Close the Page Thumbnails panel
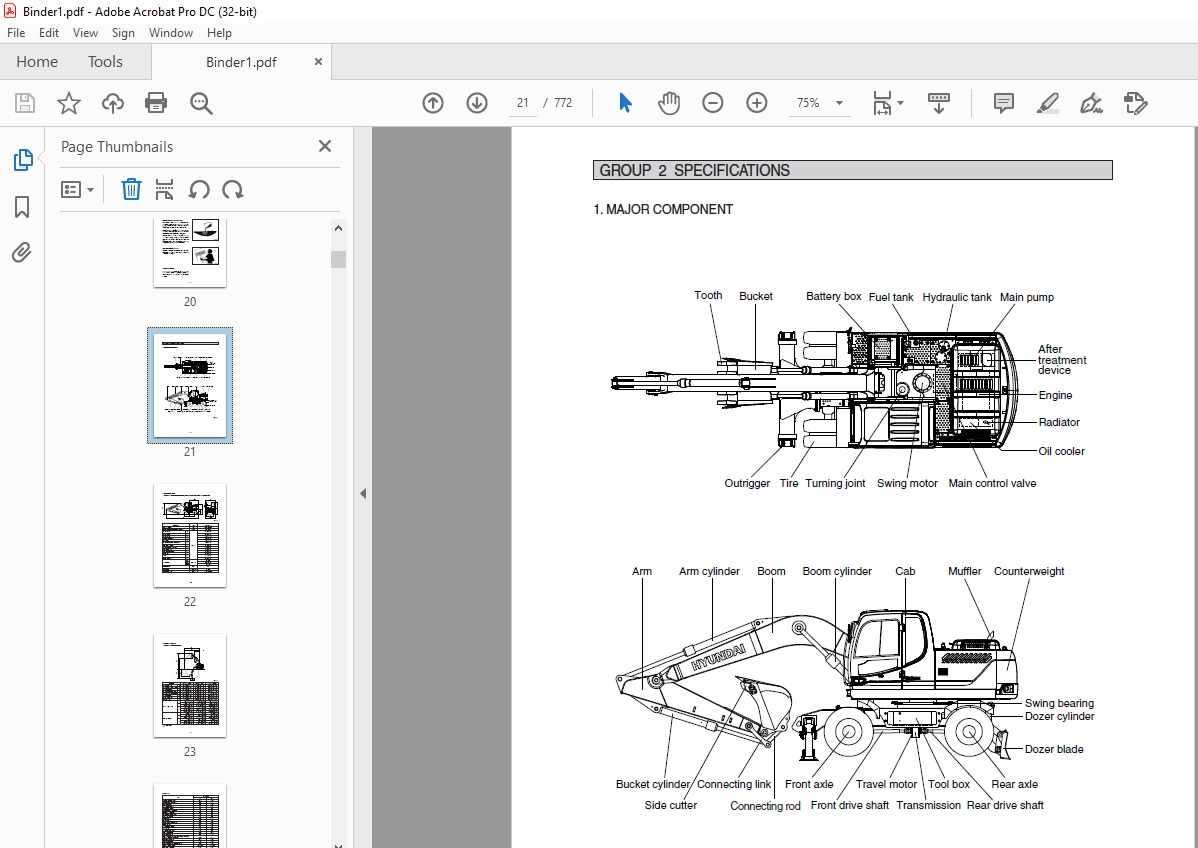1198x848 pixels. 325,146
